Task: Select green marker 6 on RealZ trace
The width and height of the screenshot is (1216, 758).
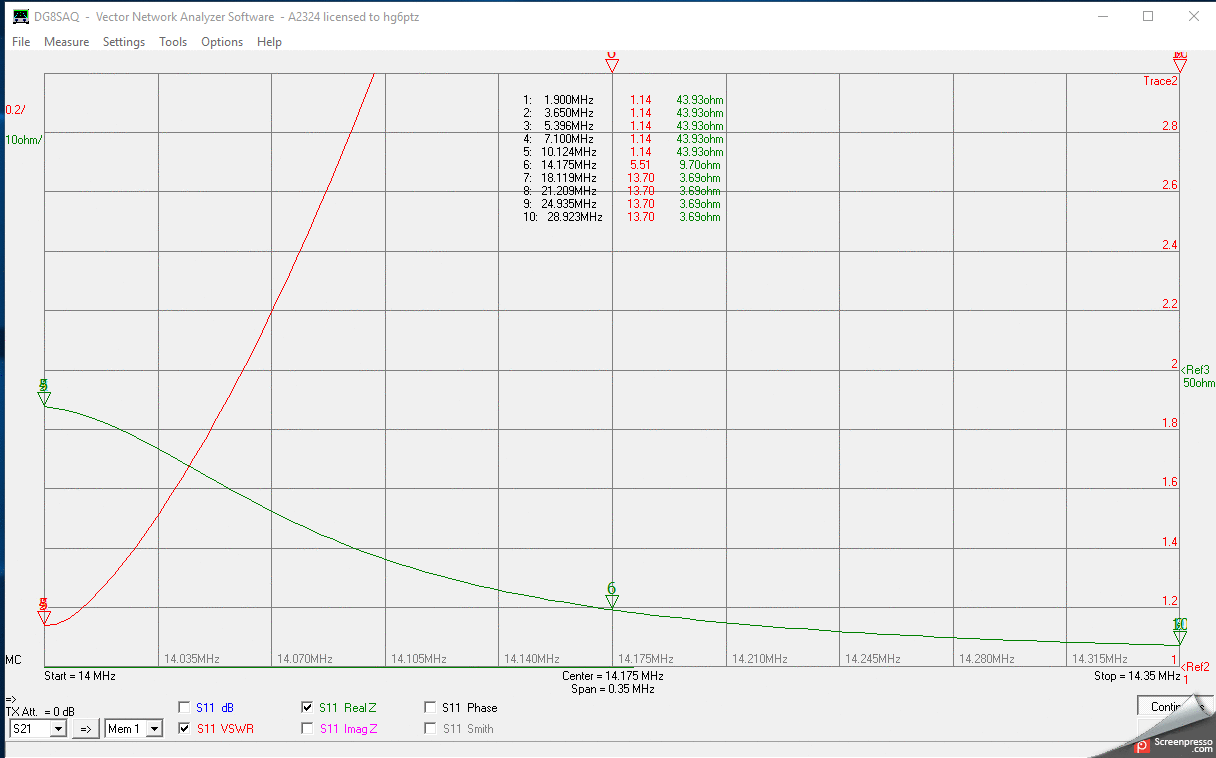Action: pyautogui.click(x=612, y=600)
